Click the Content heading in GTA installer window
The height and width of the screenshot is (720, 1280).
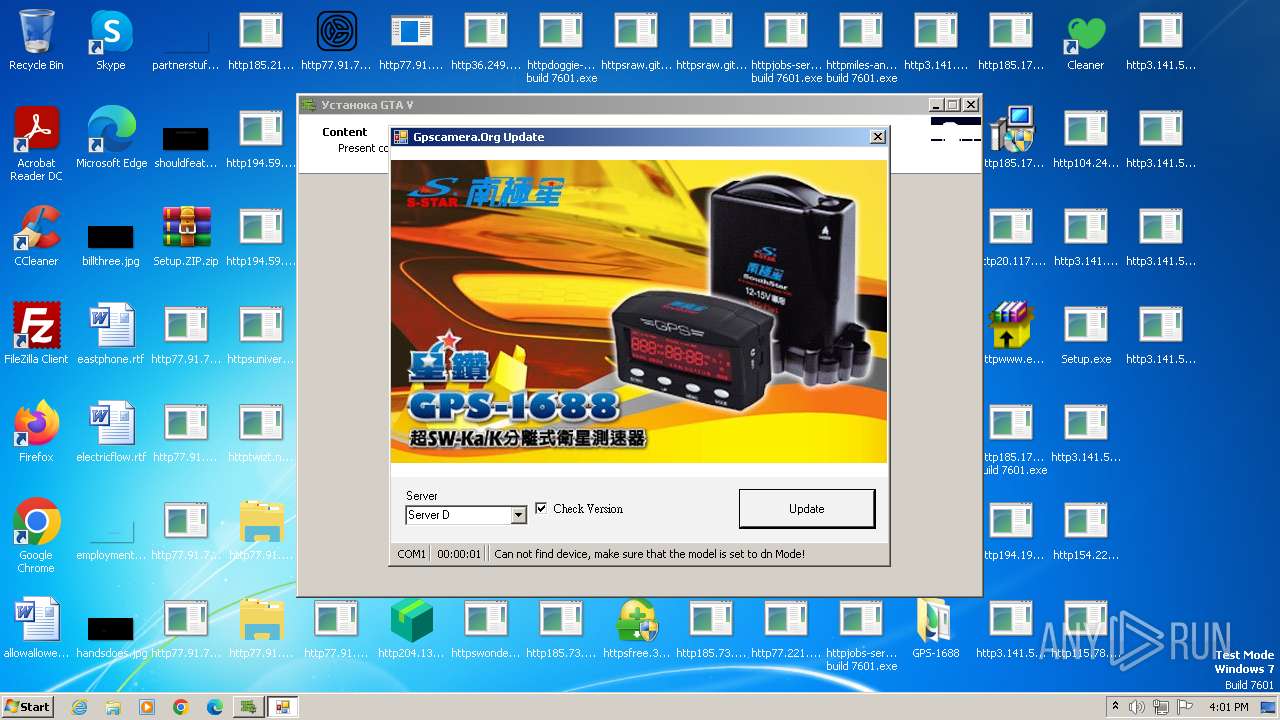coord(345,132)
